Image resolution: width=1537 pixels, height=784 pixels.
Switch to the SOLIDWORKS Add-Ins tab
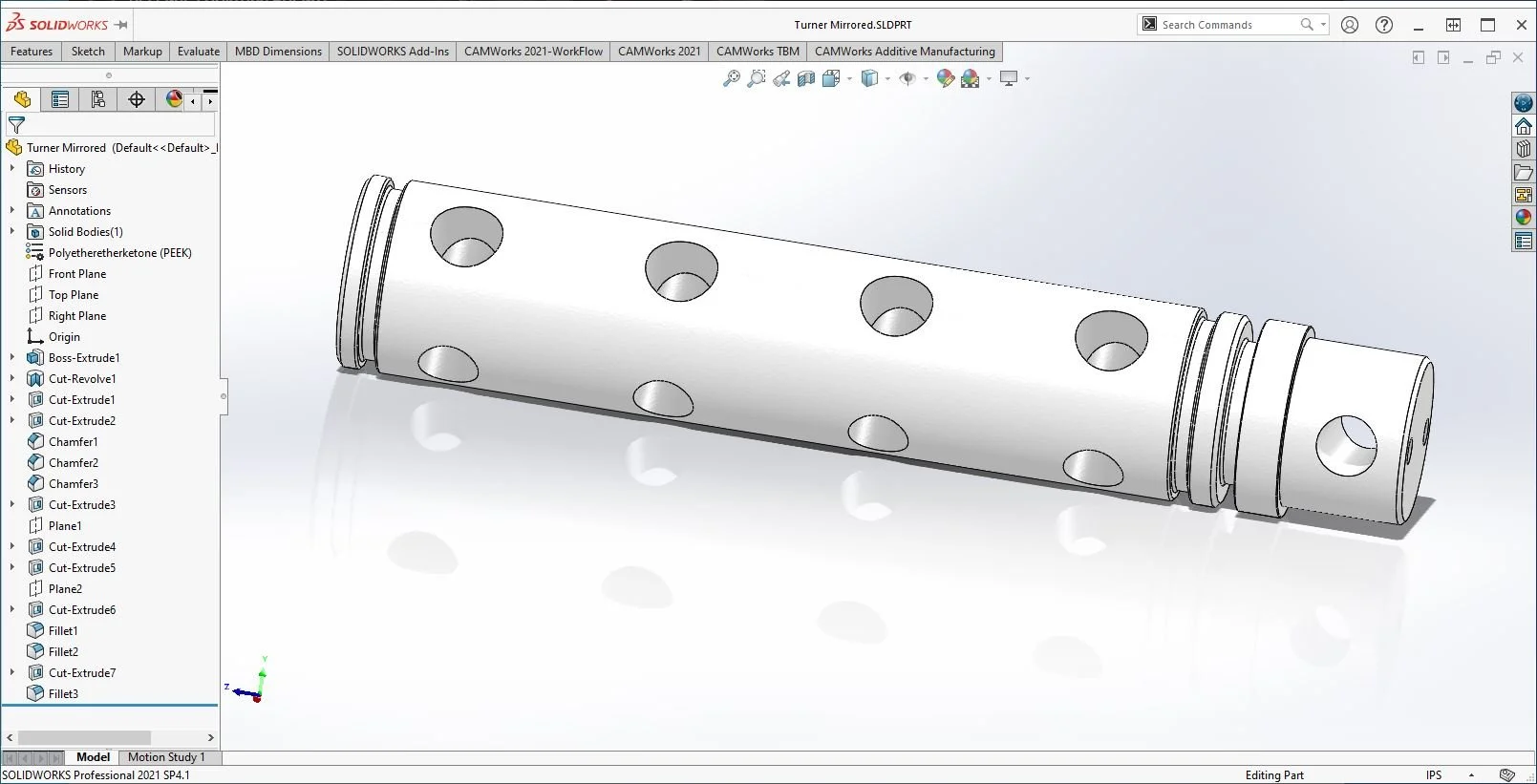coord(393,52)
